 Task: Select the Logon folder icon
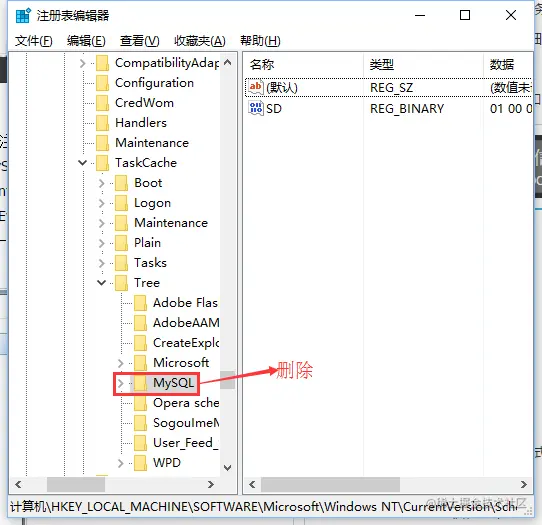tap(122, 203)
